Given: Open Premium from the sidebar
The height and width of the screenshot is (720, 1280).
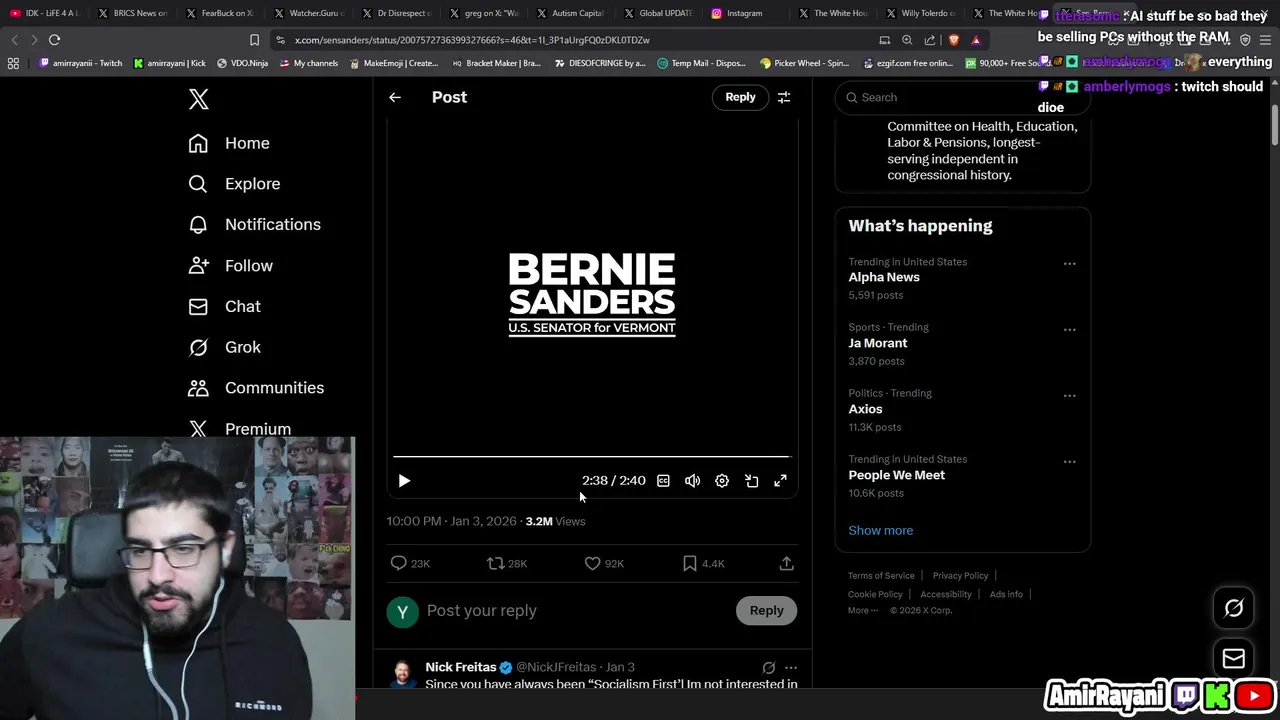Looking at the screenshot, I should pos(240,428).
